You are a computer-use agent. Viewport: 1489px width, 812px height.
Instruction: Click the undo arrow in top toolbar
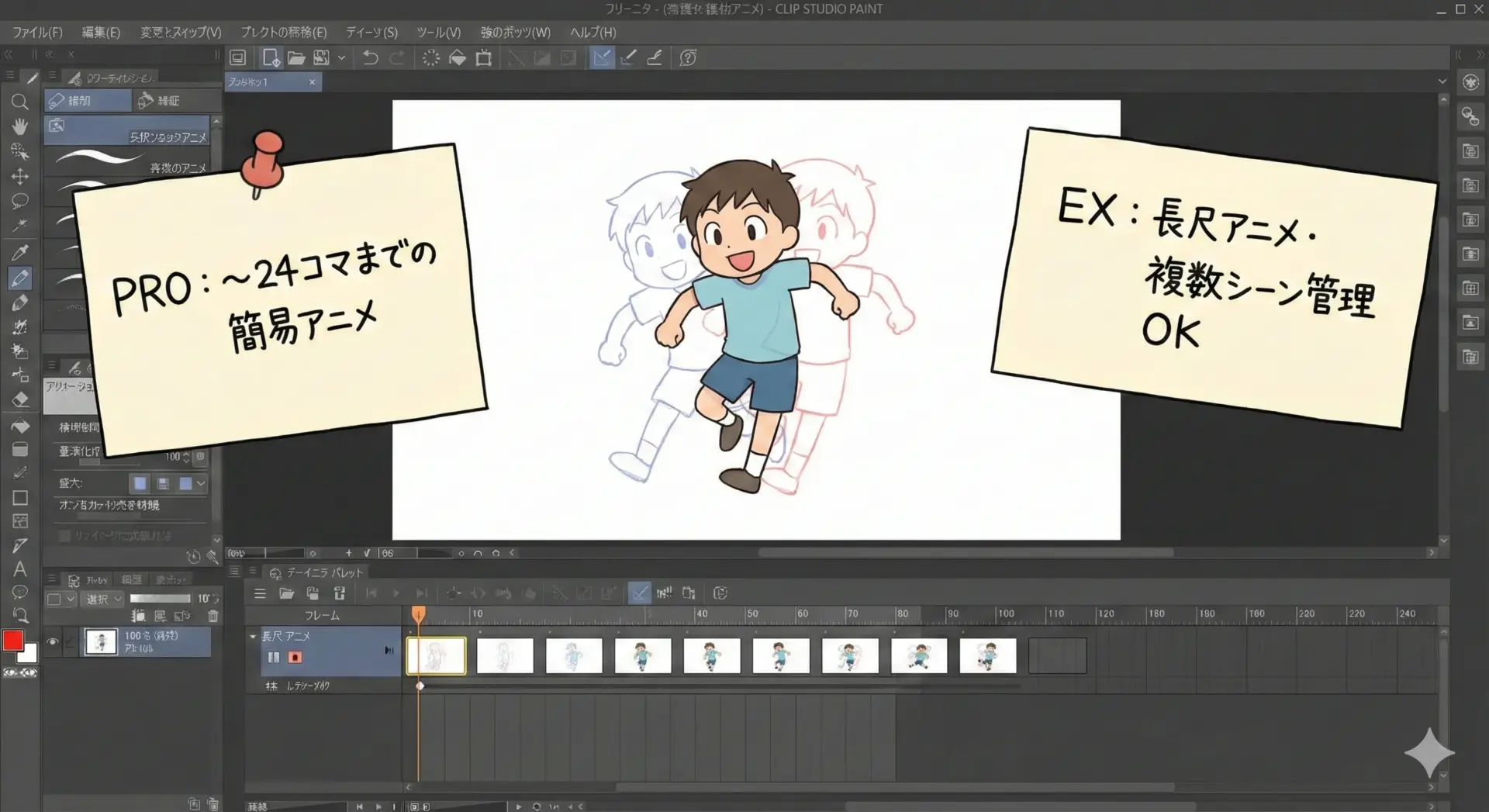(x=370, y=58)
